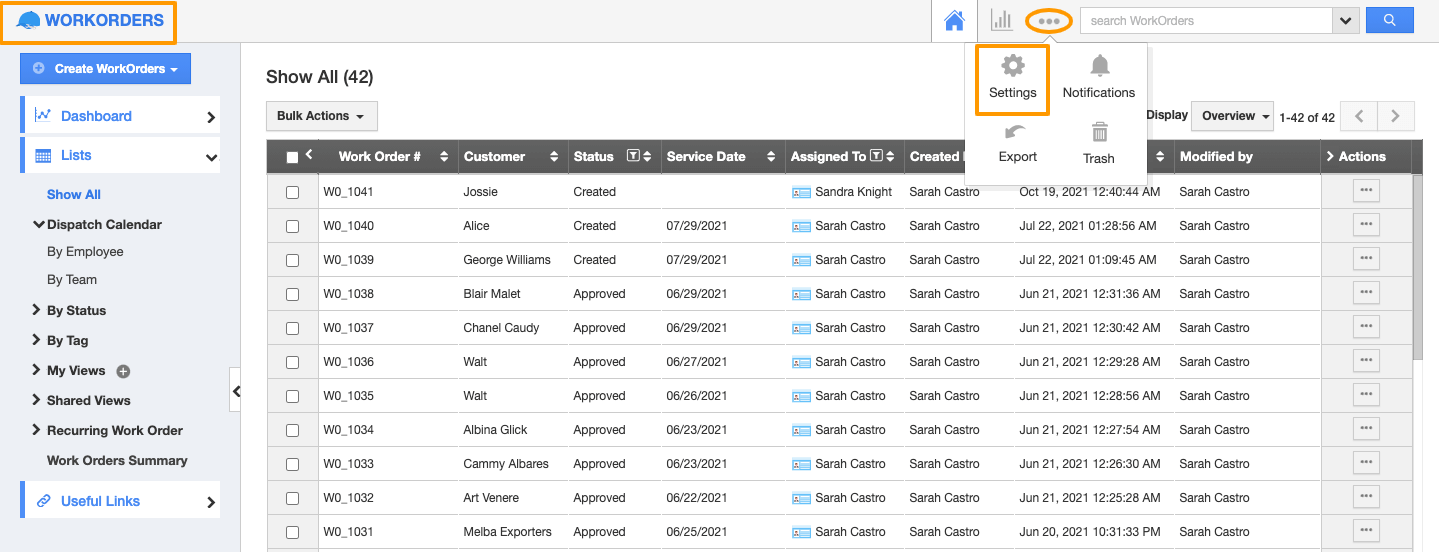Select the checkbox for W0_1038 row
Image resolution: width=1439 pixels, height=552 pixels.
pos(293,294)
